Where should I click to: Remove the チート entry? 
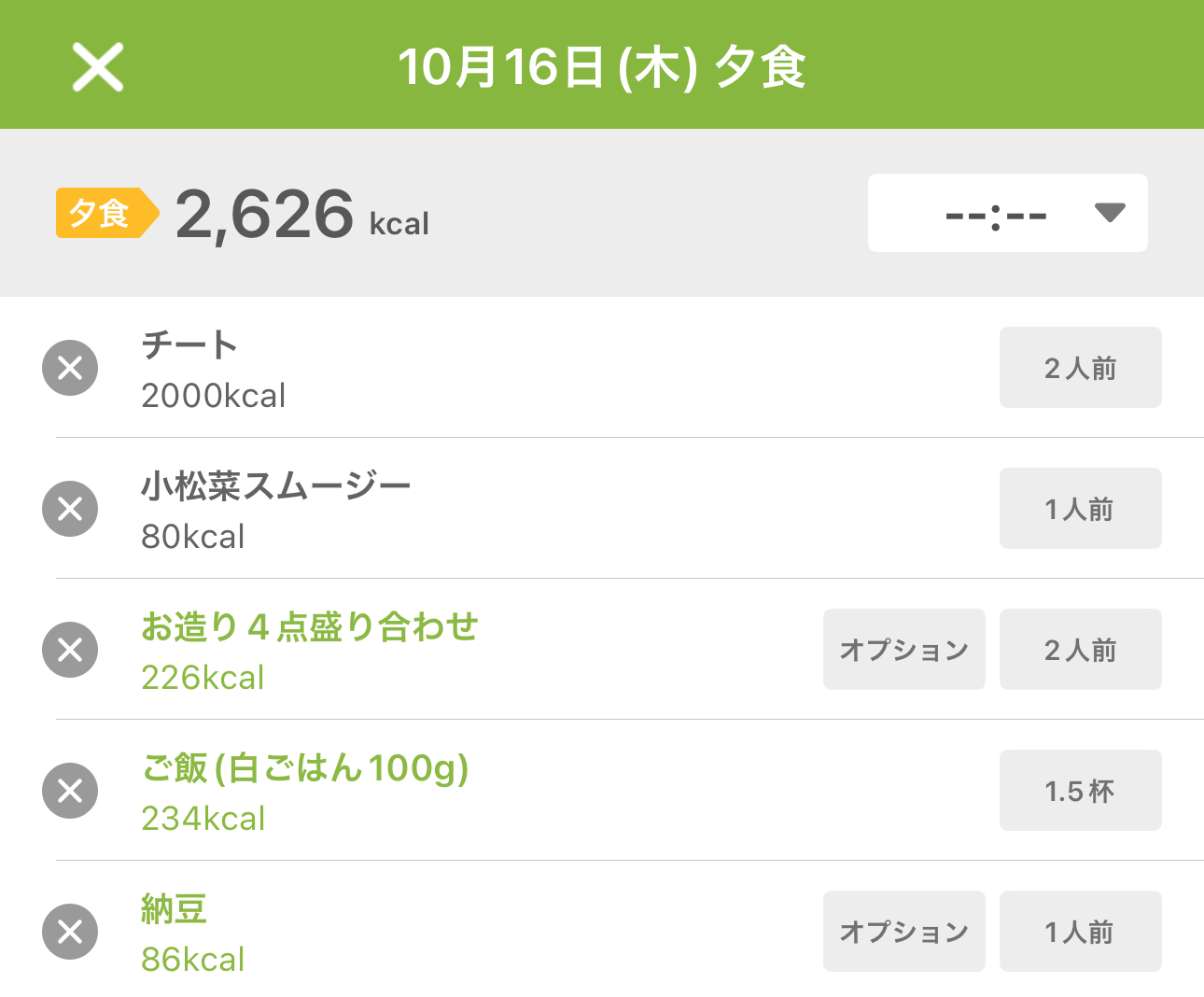pos(70,368)
